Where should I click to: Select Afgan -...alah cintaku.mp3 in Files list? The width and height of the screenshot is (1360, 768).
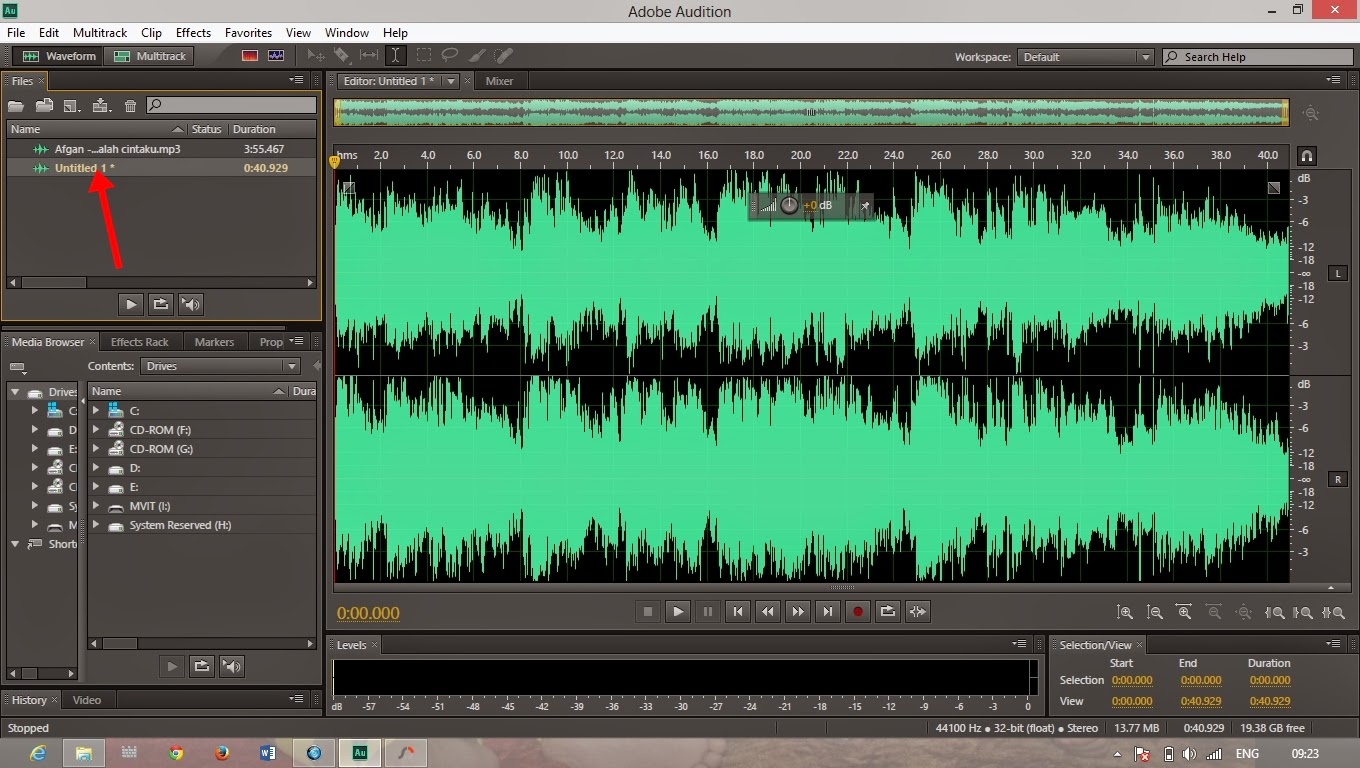click(x=162, y=149)
